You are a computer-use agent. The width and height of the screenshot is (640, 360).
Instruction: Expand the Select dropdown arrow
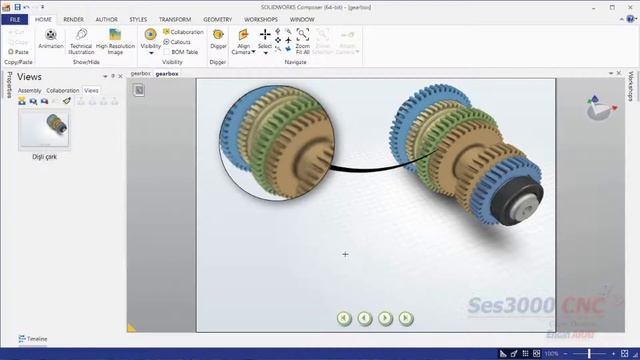tap(265, 53)
